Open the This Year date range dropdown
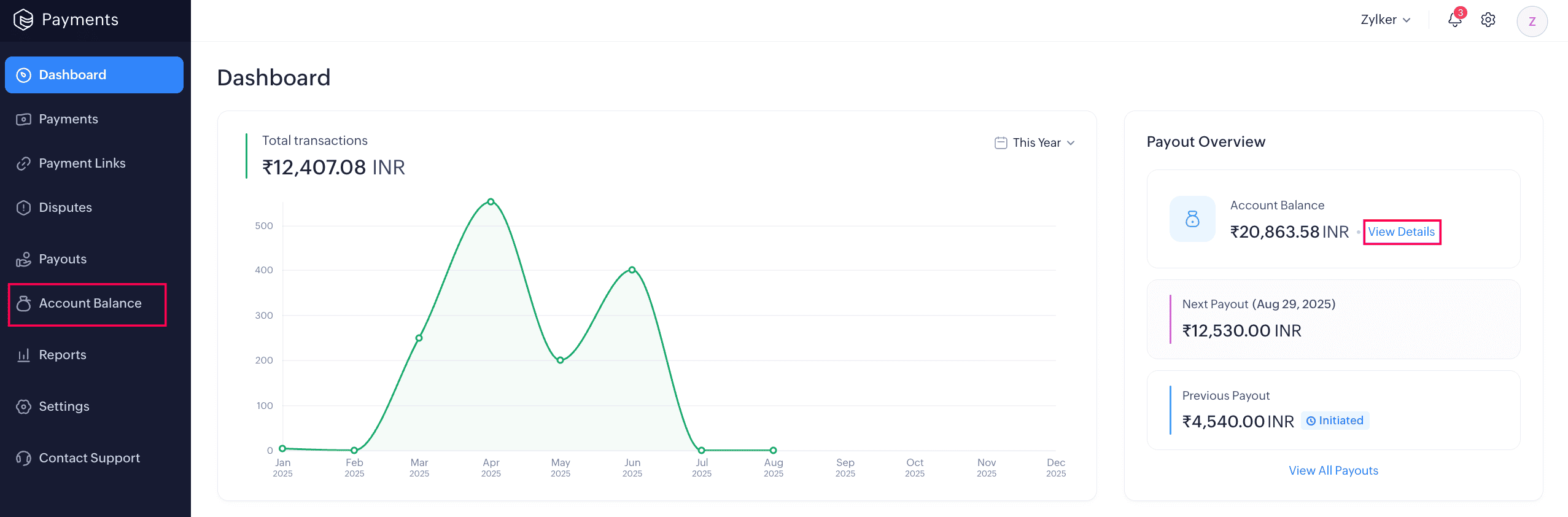 pyautogui.click(x=1036, y=142)
